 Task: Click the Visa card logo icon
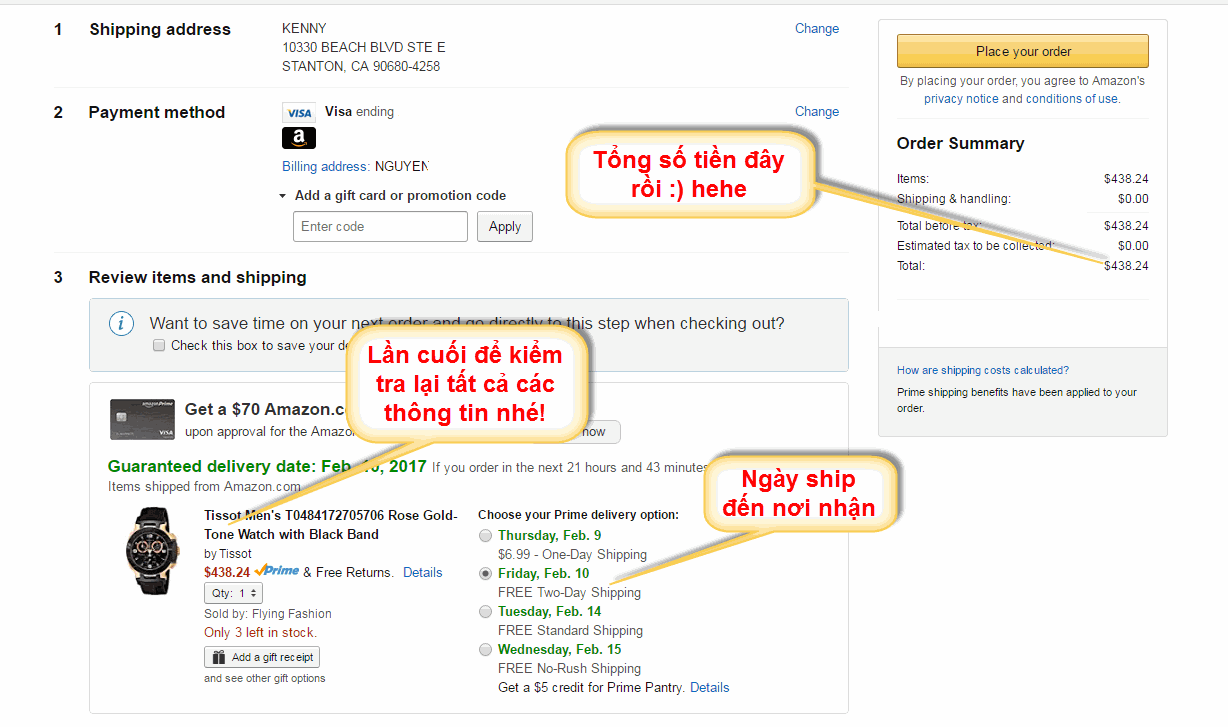point(298,113)
